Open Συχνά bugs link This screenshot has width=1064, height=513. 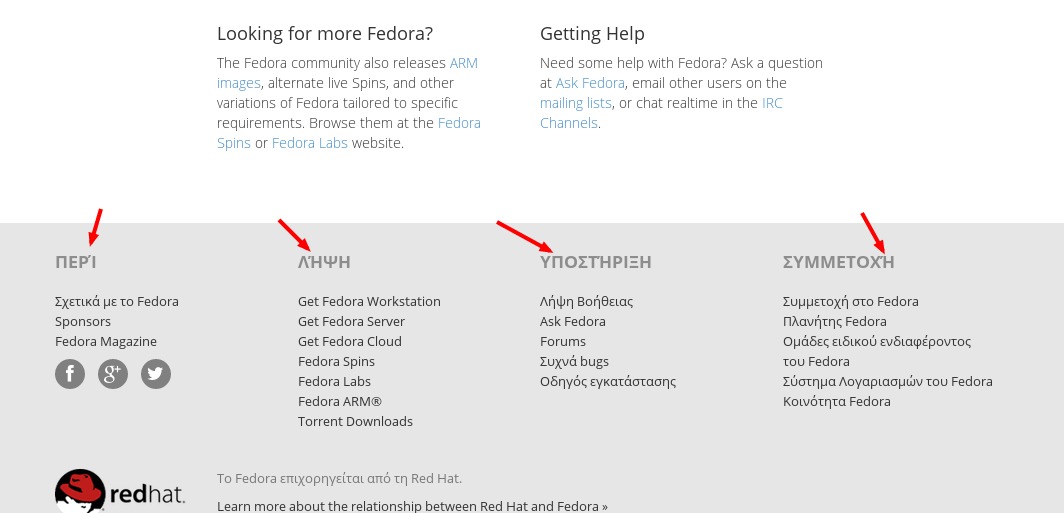tap(574, 362)
